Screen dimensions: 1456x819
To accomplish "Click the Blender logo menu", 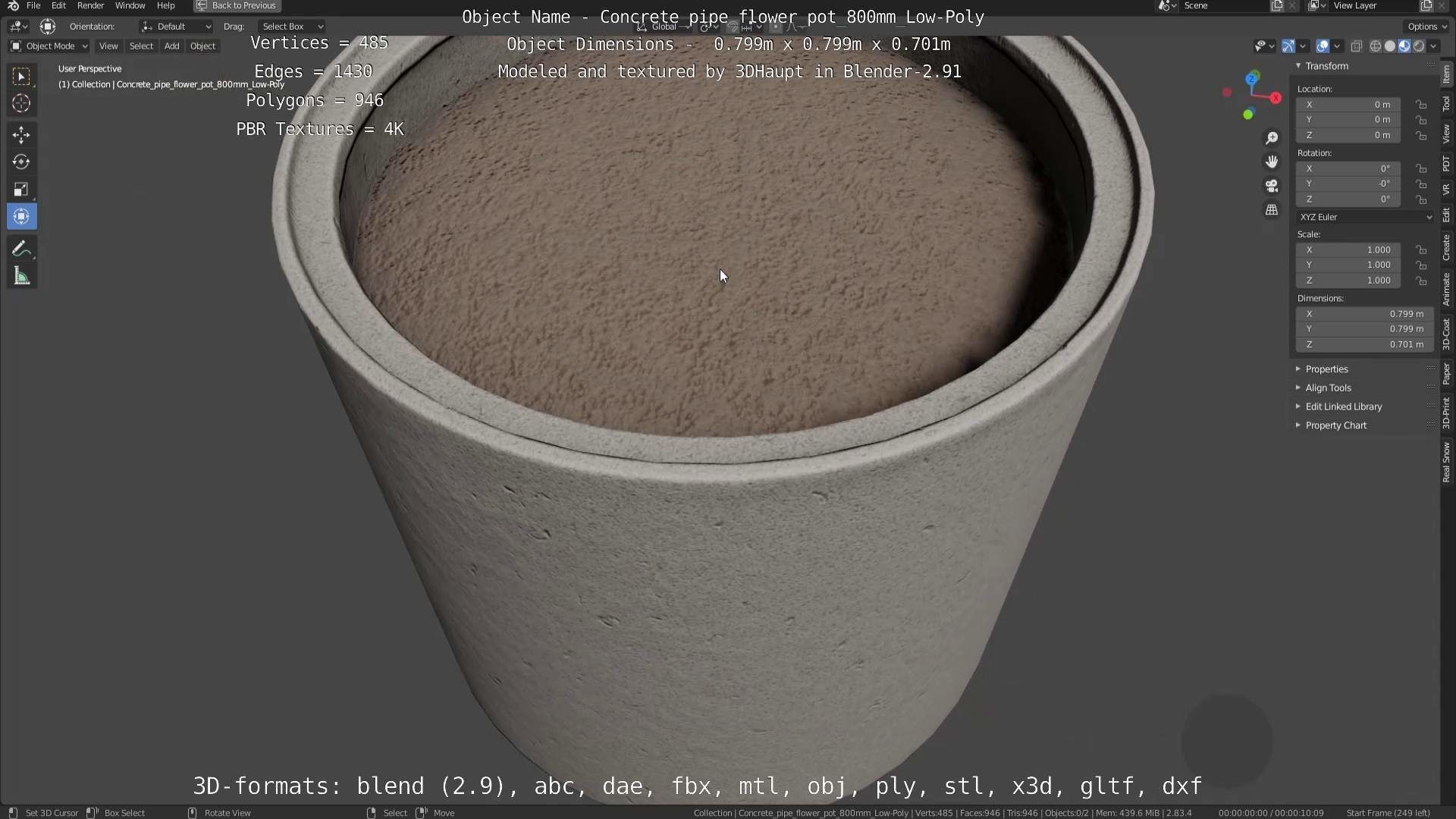I will pyautogui.click(x=13, y=5).
